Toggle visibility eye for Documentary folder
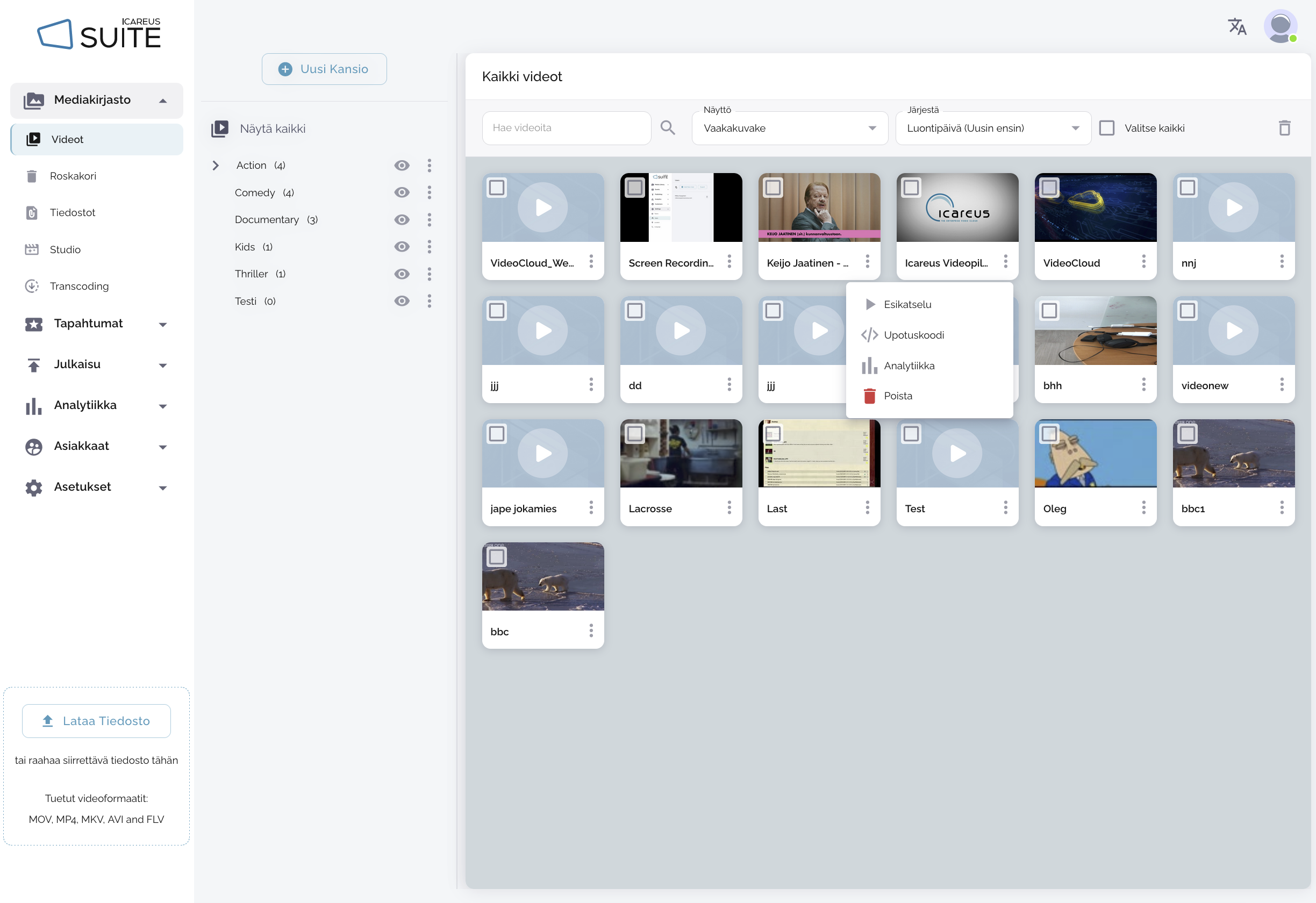 click(x=402, y=220)
